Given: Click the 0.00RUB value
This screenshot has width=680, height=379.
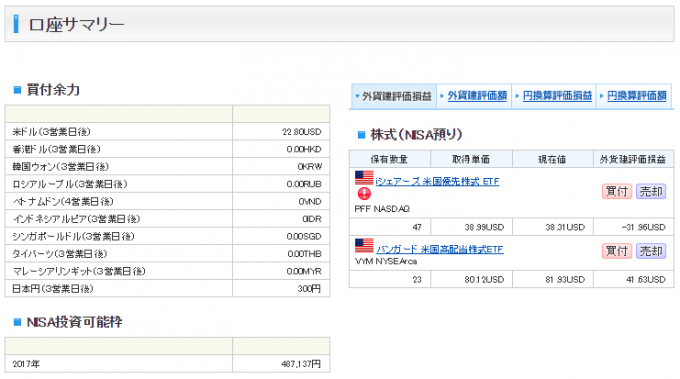Looking at the screenshot, I should pos(304,184).
